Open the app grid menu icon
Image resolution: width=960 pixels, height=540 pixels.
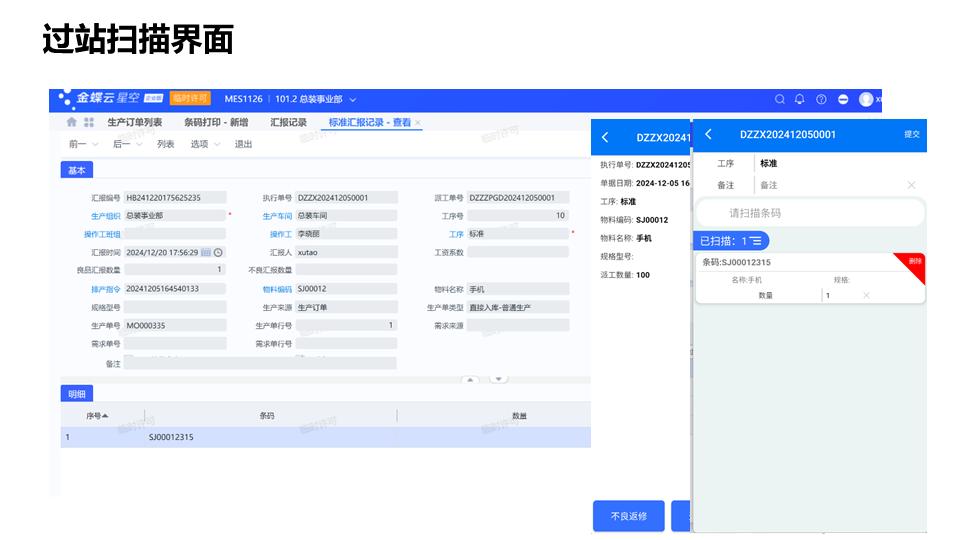click(89, 122)
